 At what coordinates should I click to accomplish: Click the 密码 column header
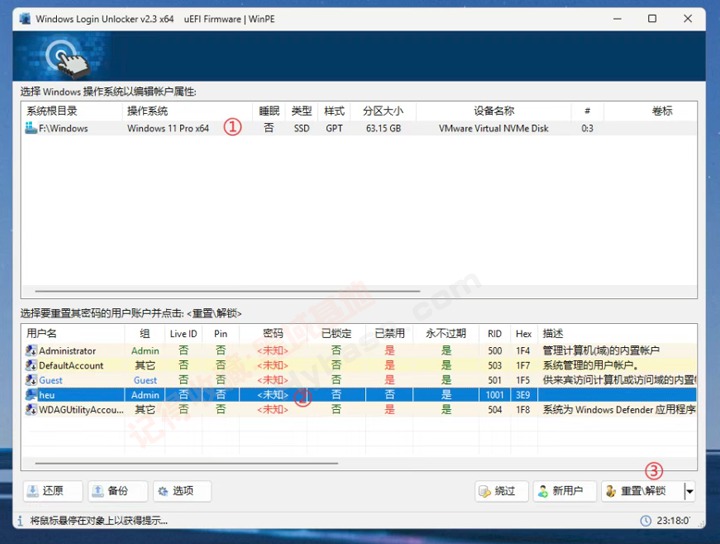[273, 333]
